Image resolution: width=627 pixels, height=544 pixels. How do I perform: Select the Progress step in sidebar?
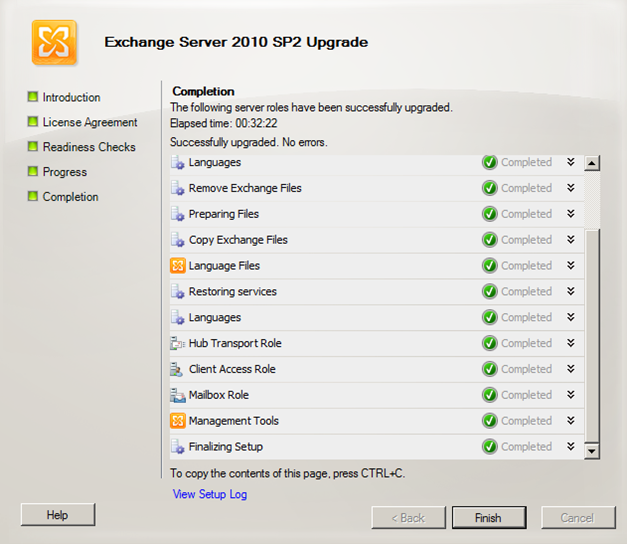[57, 172]
